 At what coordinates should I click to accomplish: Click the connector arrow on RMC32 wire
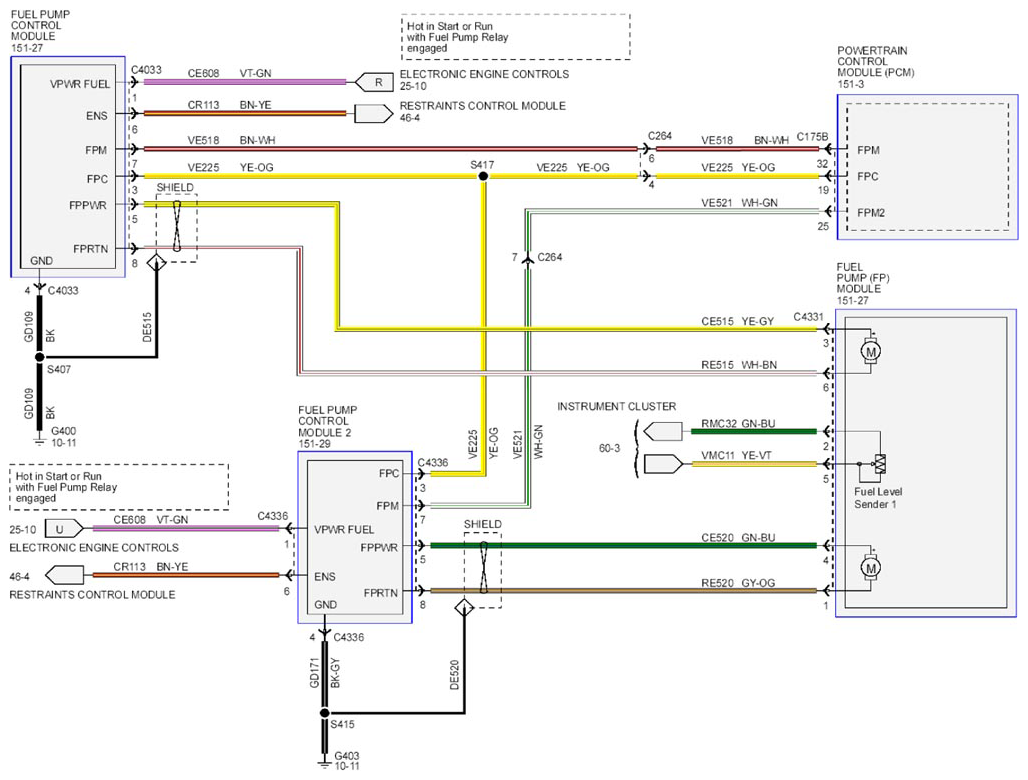(663, 431)
